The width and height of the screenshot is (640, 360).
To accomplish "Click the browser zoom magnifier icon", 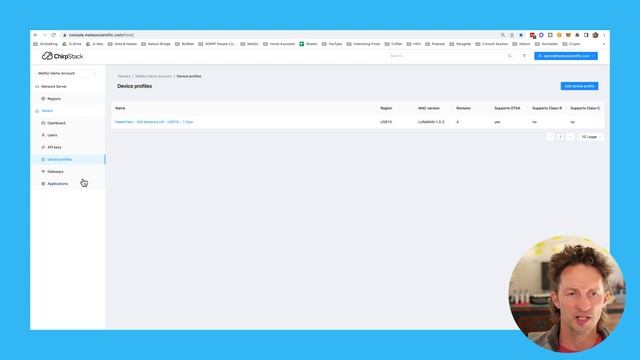I will 503,35.
